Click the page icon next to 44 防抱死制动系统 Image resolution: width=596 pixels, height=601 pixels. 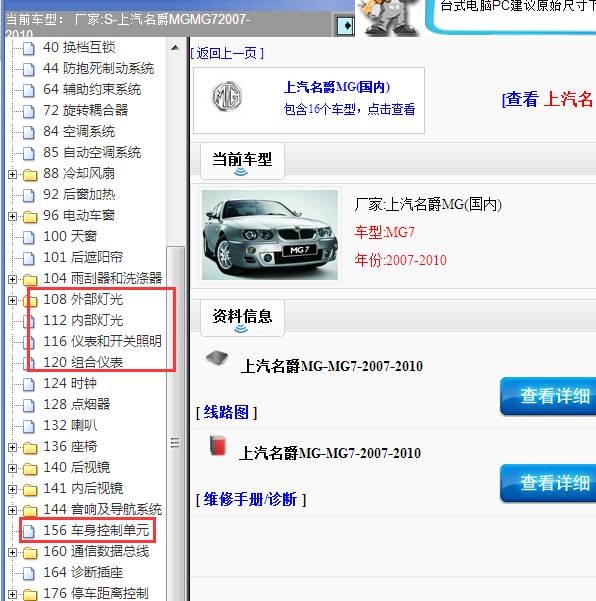28,69
